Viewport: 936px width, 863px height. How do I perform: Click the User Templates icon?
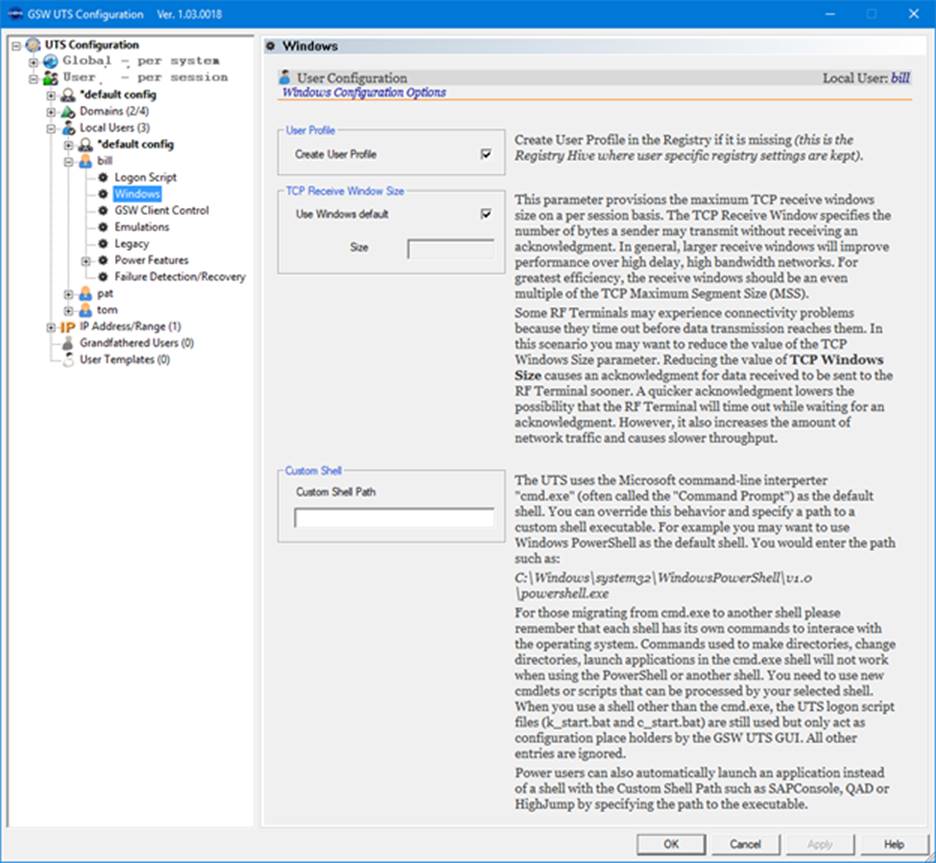(68, 360)
